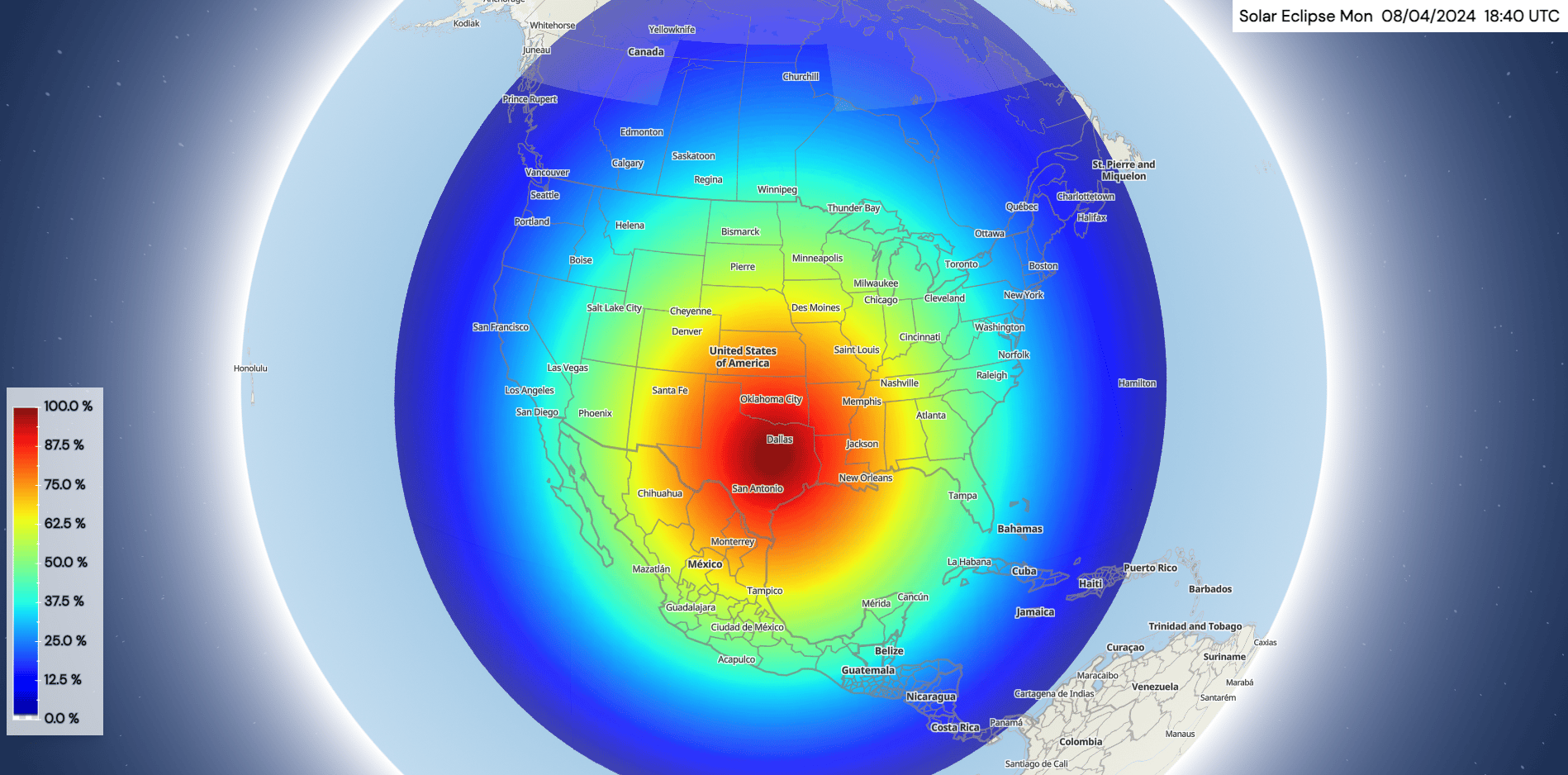Click the 100.0 % legend value
Screen dimensions: 1568x775
click(69, 406)
